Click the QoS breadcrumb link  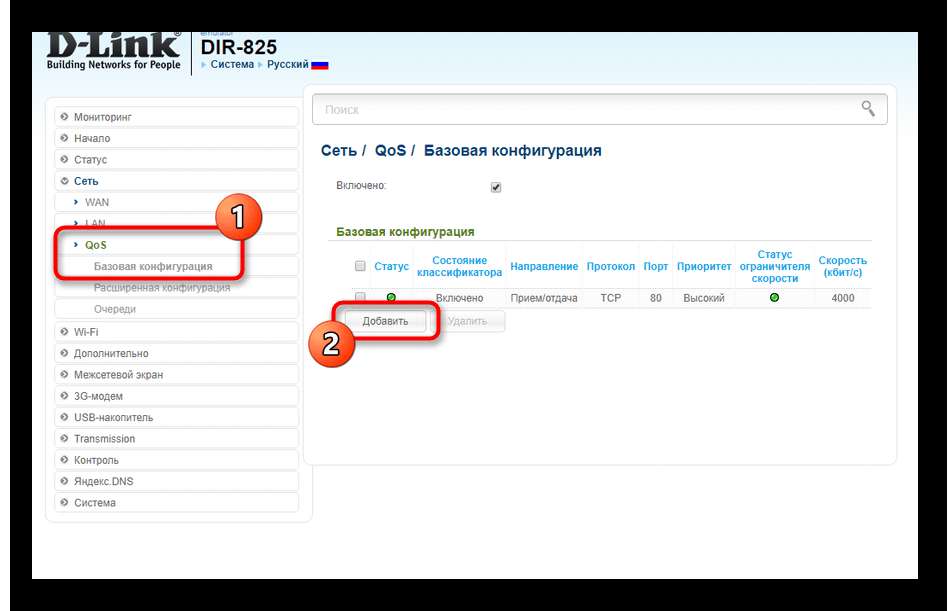tap(390, 150)
